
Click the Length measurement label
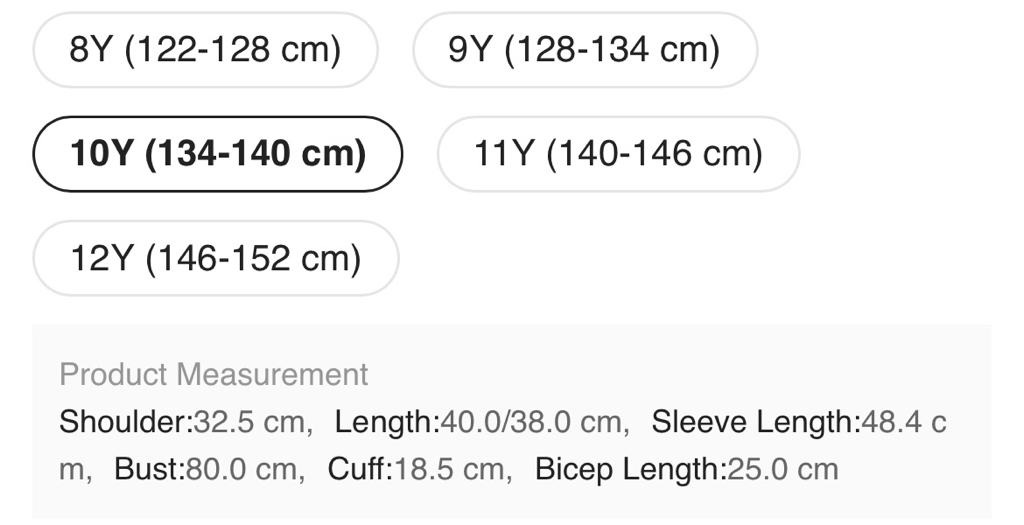pyautogui.click(x=386, y=422)
